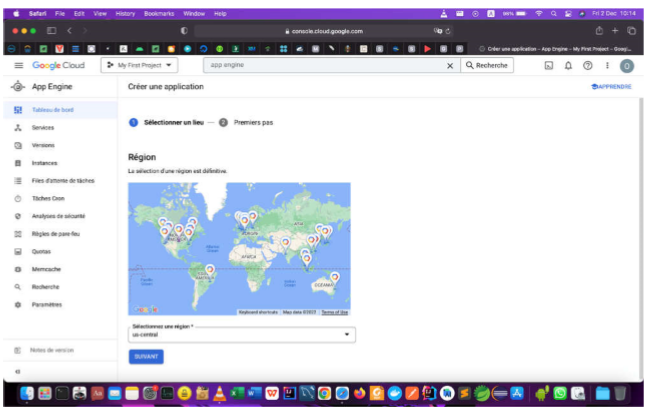Open the Help menu
The width and height of the screenshot is (649, 412).
point(220,14)
